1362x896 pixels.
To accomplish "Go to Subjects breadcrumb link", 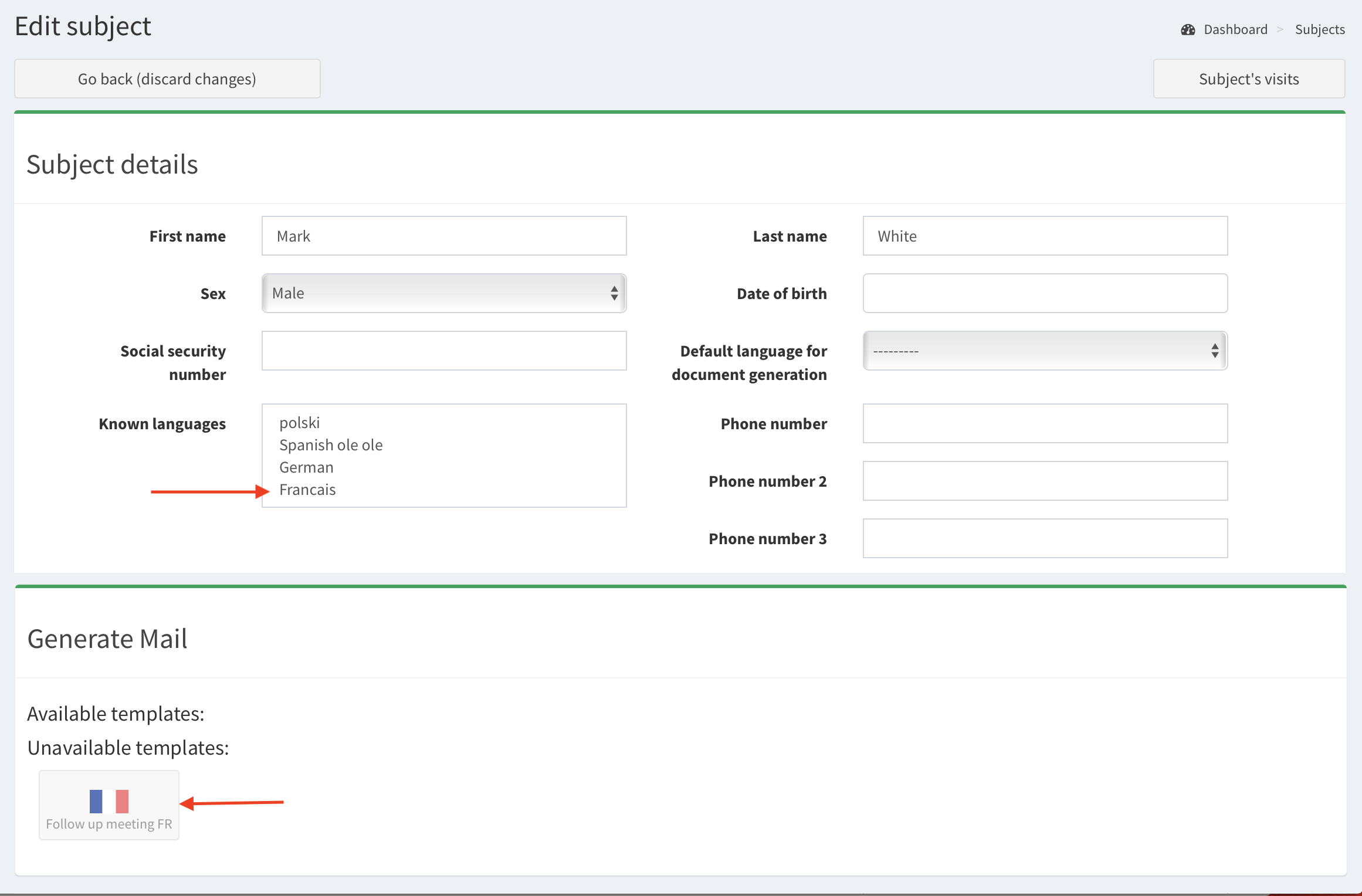I will coord(1320,30).
